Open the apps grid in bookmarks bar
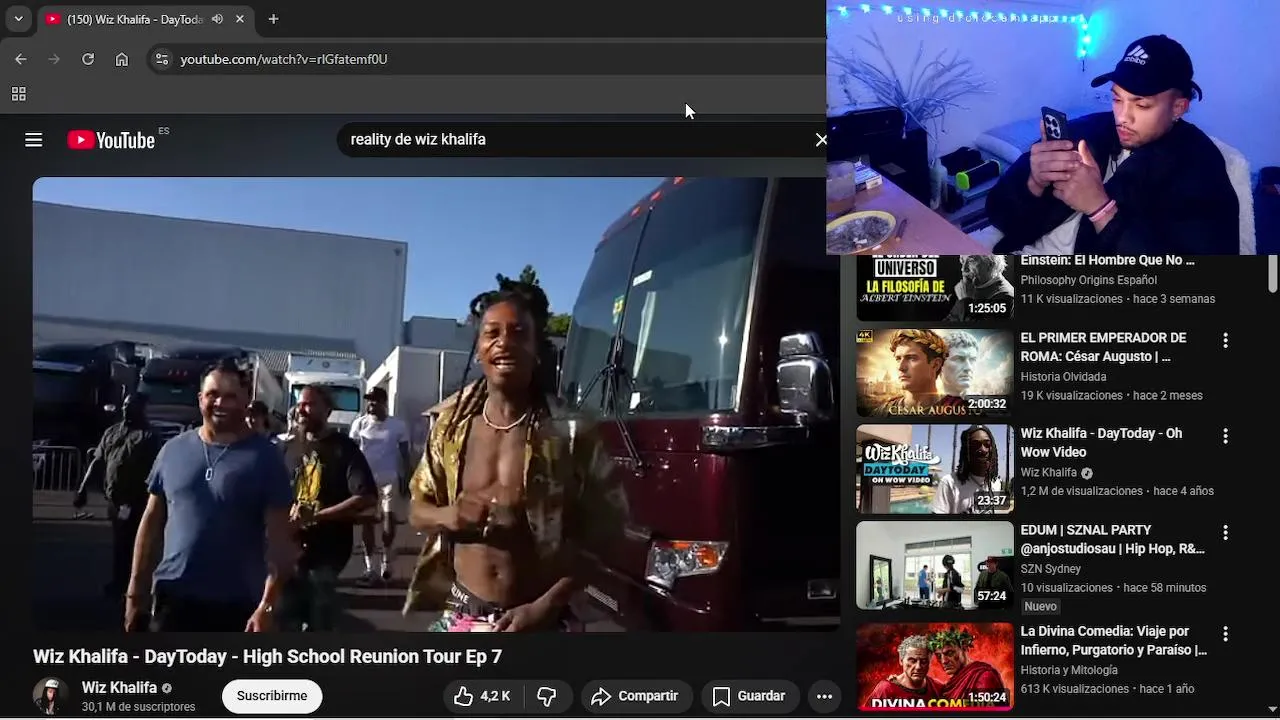The height and width of the screenshot is (720, 1280). [x=18, y=94]
